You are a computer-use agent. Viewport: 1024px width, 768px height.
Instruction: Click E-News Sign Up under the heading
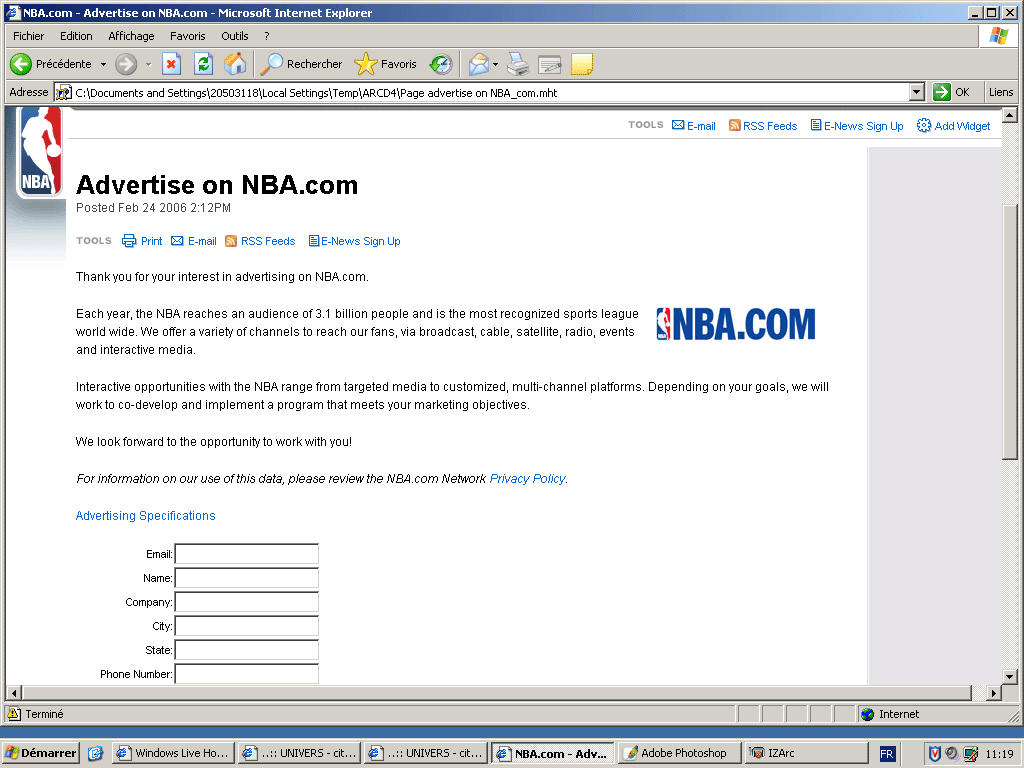(x=355, y=241)
